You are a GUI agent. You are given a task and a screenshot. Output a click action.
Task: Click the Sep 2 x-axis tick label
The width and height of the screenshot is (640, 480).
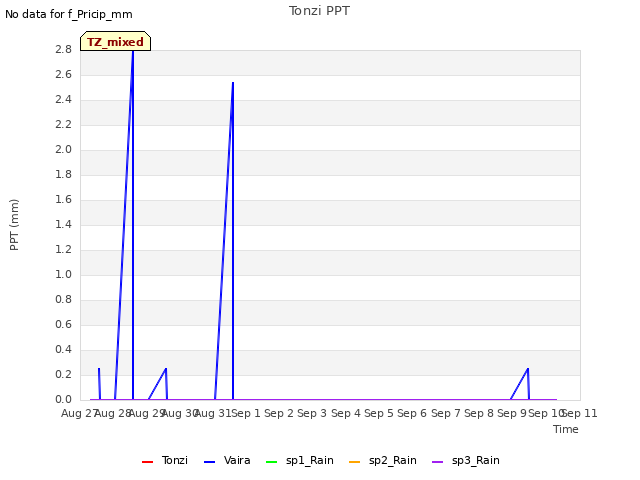coord(279,413)
